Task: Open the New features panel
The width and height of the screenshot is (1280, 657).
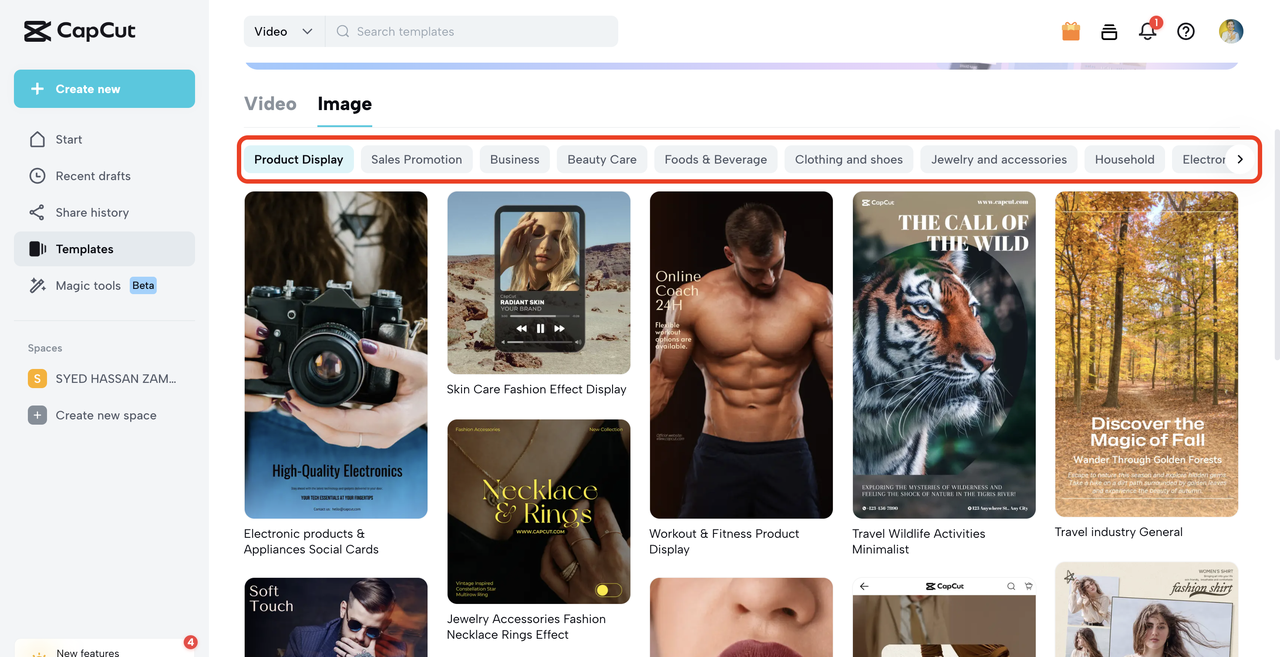Action: tap(104, 648)
